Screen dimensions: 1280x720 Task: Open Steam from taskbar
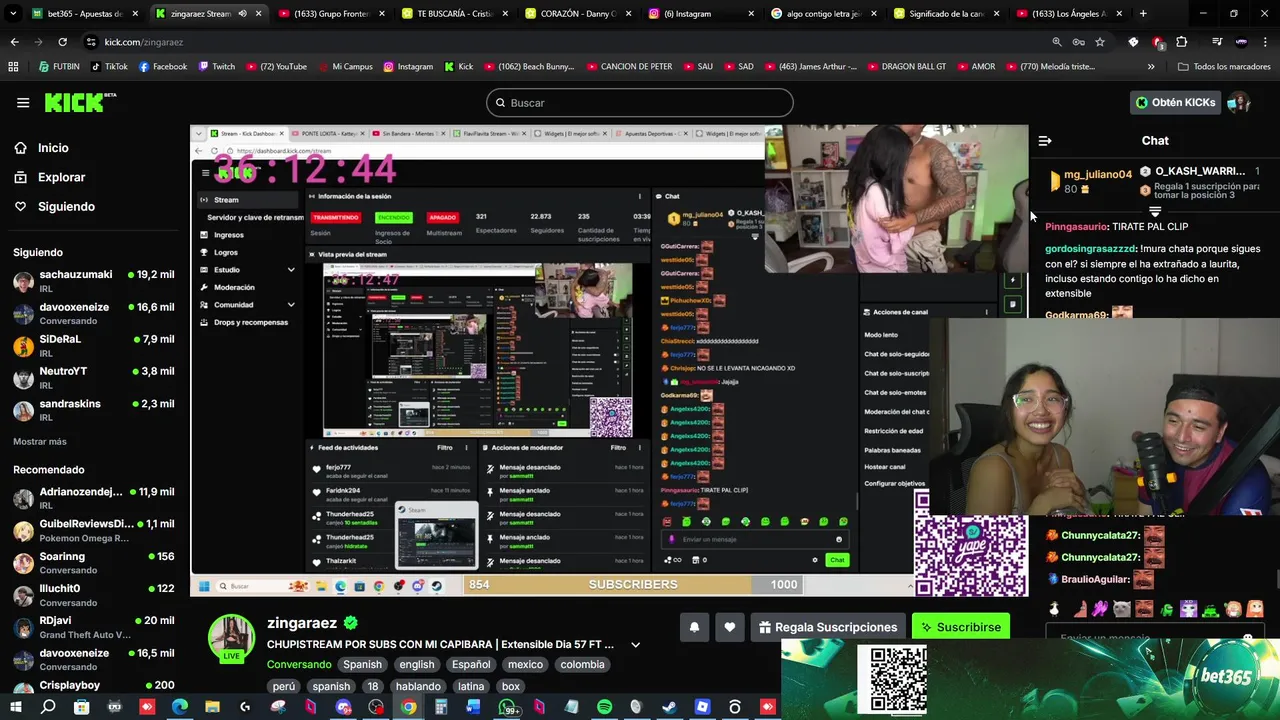[669, 707]
